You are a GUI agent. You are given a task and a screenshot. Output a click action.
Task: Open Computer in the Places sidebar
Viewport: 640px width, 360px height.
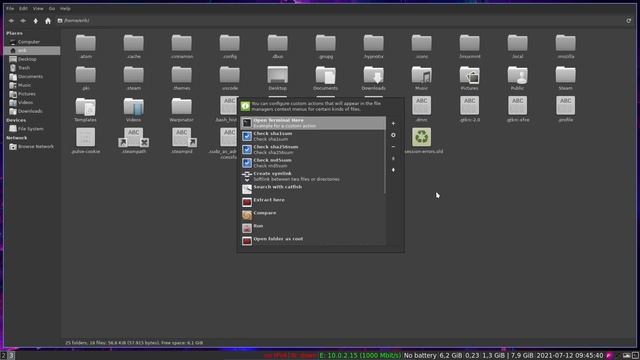coord(32,42)
